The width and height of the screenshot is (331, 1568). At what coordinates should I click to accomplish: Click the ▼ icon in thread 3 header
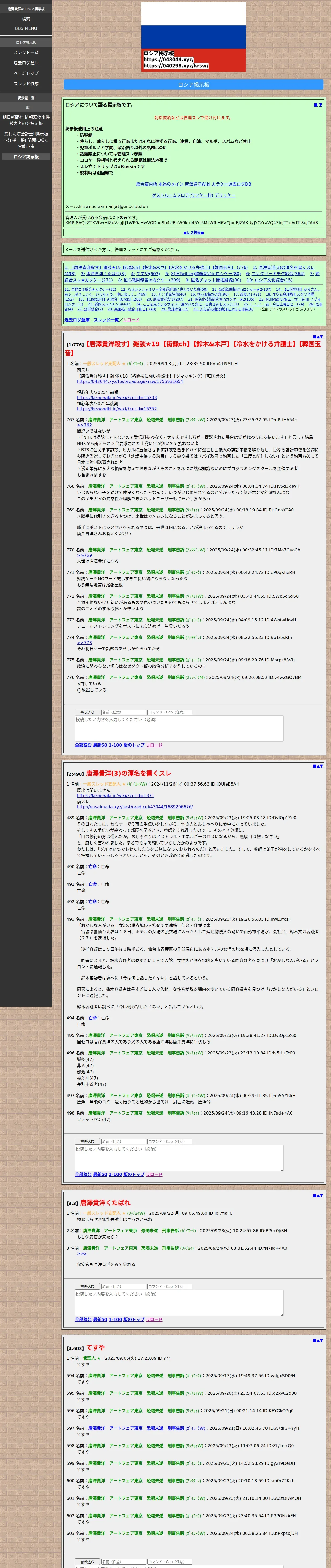(321, 1196)
